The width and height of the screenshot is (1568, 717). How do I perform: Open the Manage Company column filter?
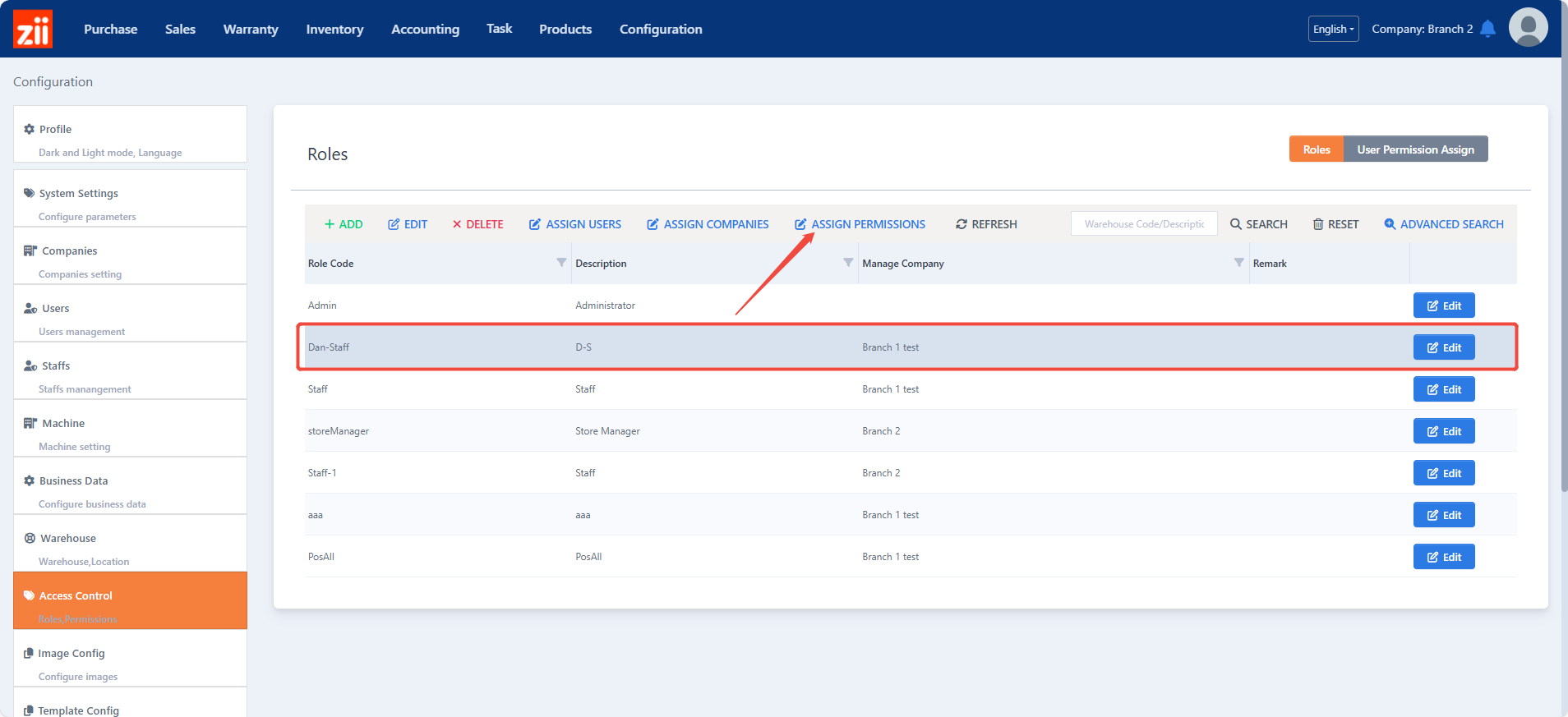pyautogui.click(x=1238, y=263)
